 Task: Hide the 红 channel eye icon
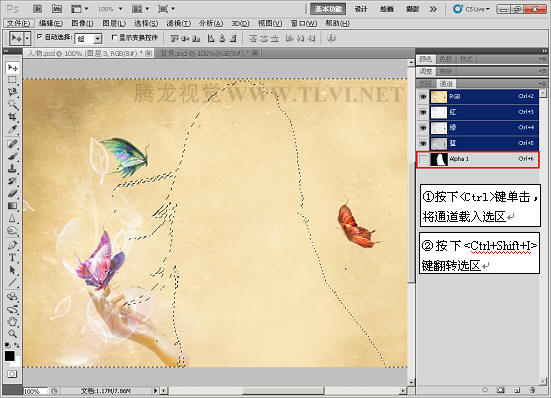[423, 112]
